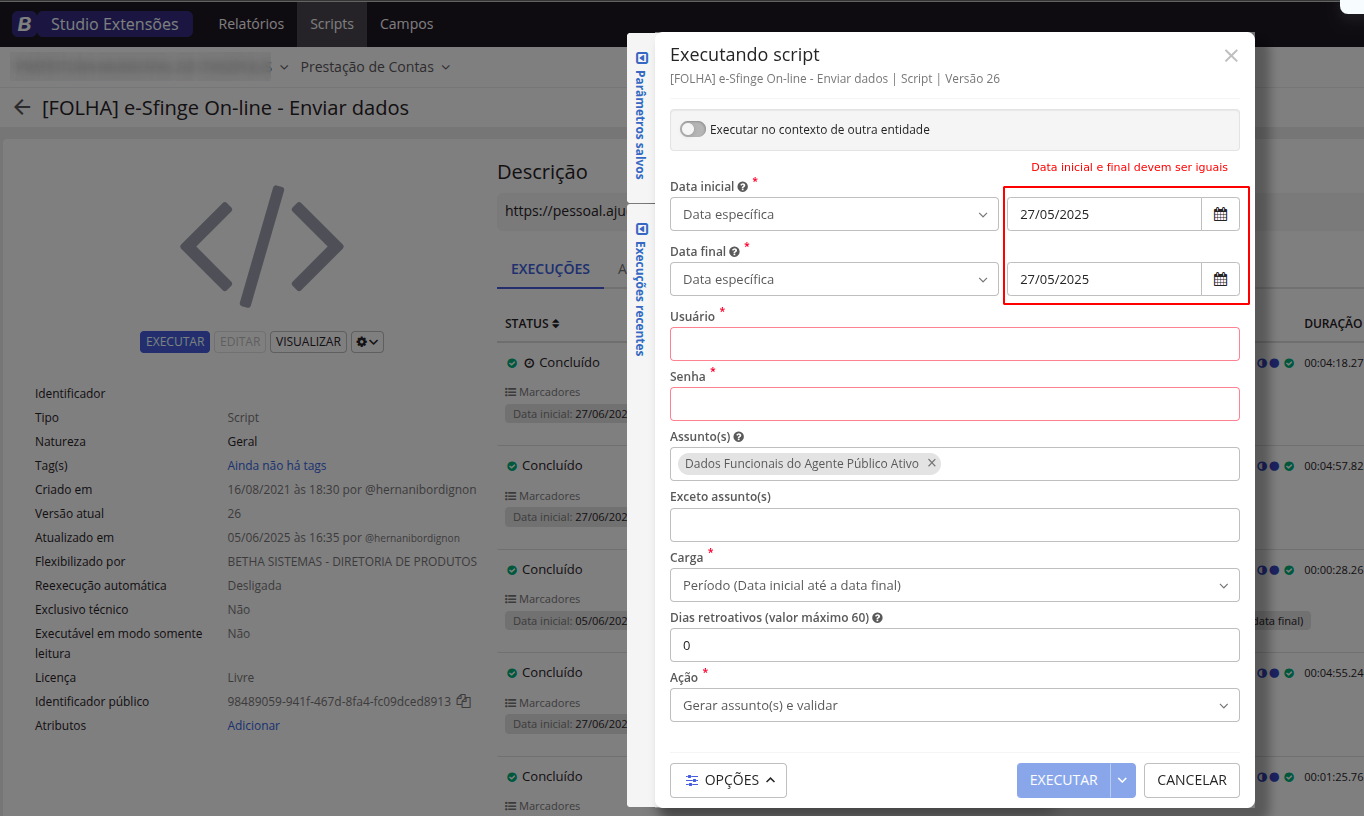
Task: Click the DURAÇÃO column header
Action: click(x=1333, y=323)
